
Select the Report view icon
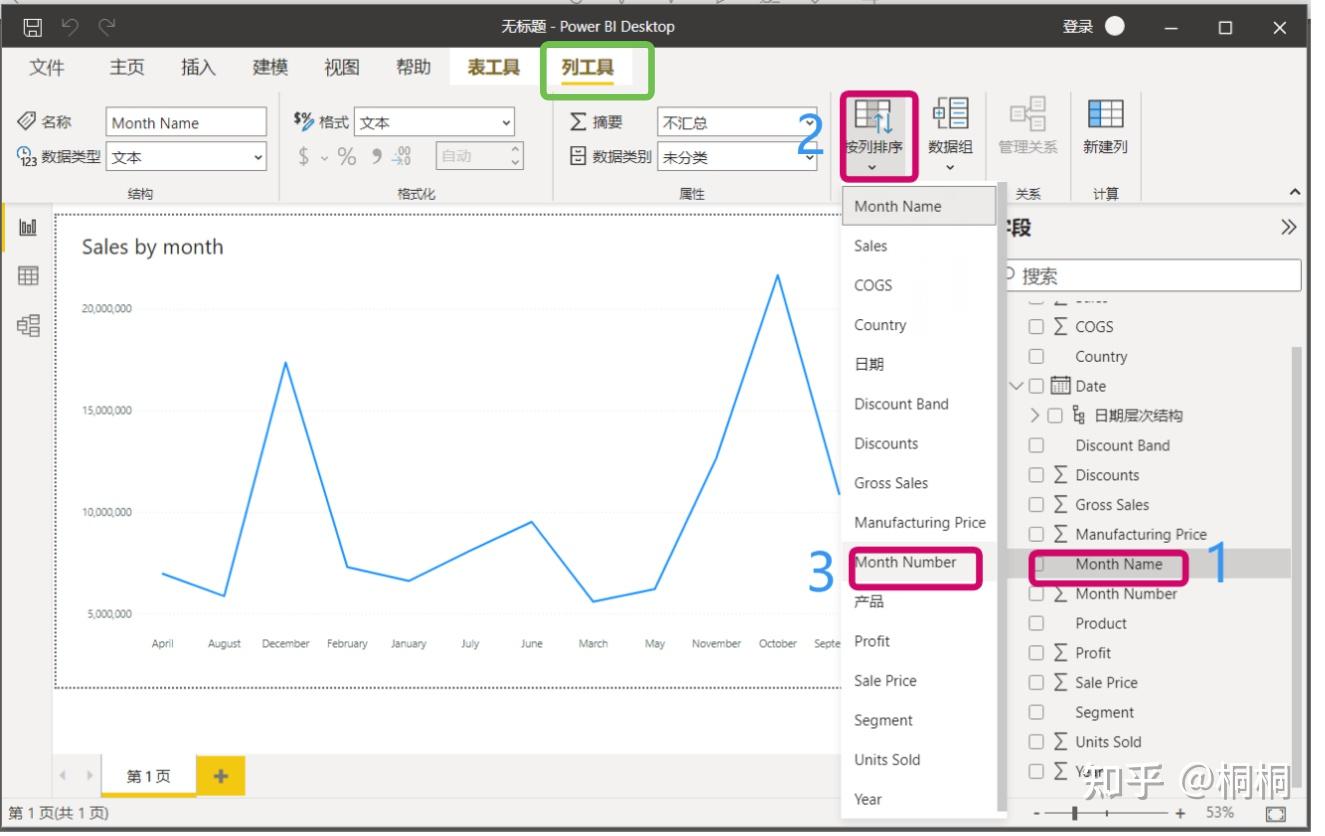(27, 227)
